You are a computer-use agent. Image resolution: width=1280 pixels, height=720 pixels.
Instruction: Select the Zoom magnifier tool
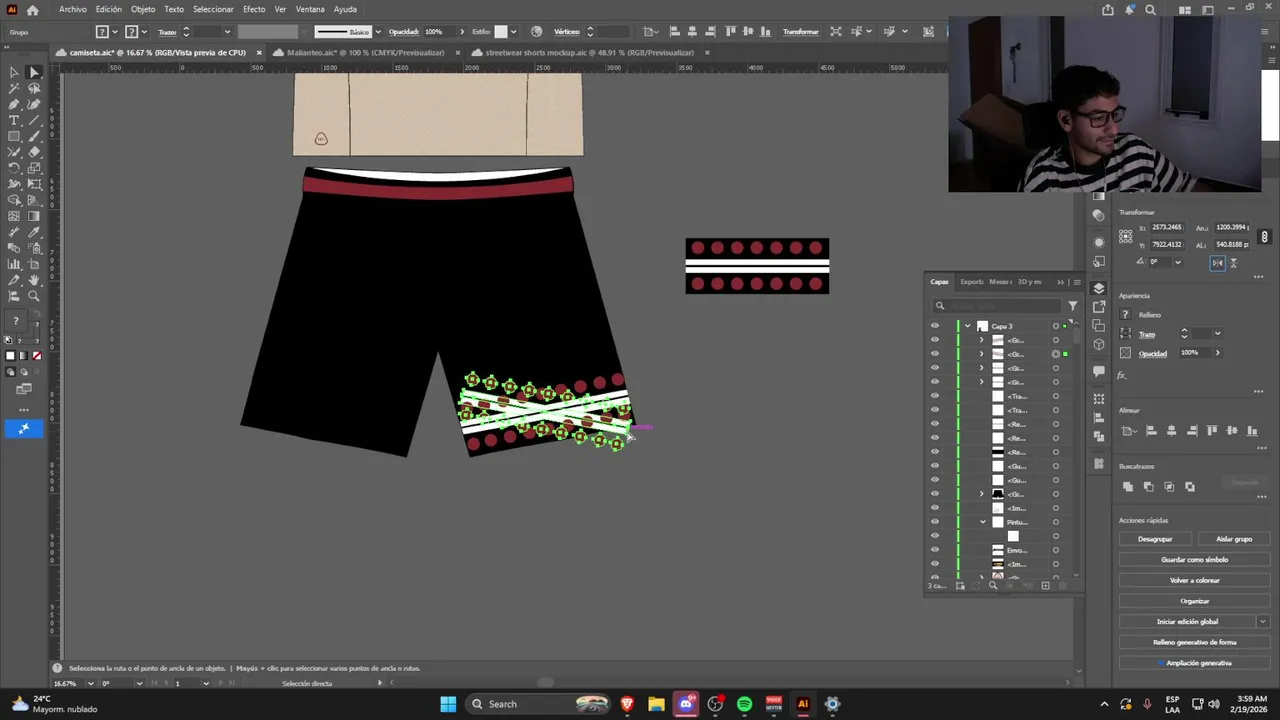[34, 296]
